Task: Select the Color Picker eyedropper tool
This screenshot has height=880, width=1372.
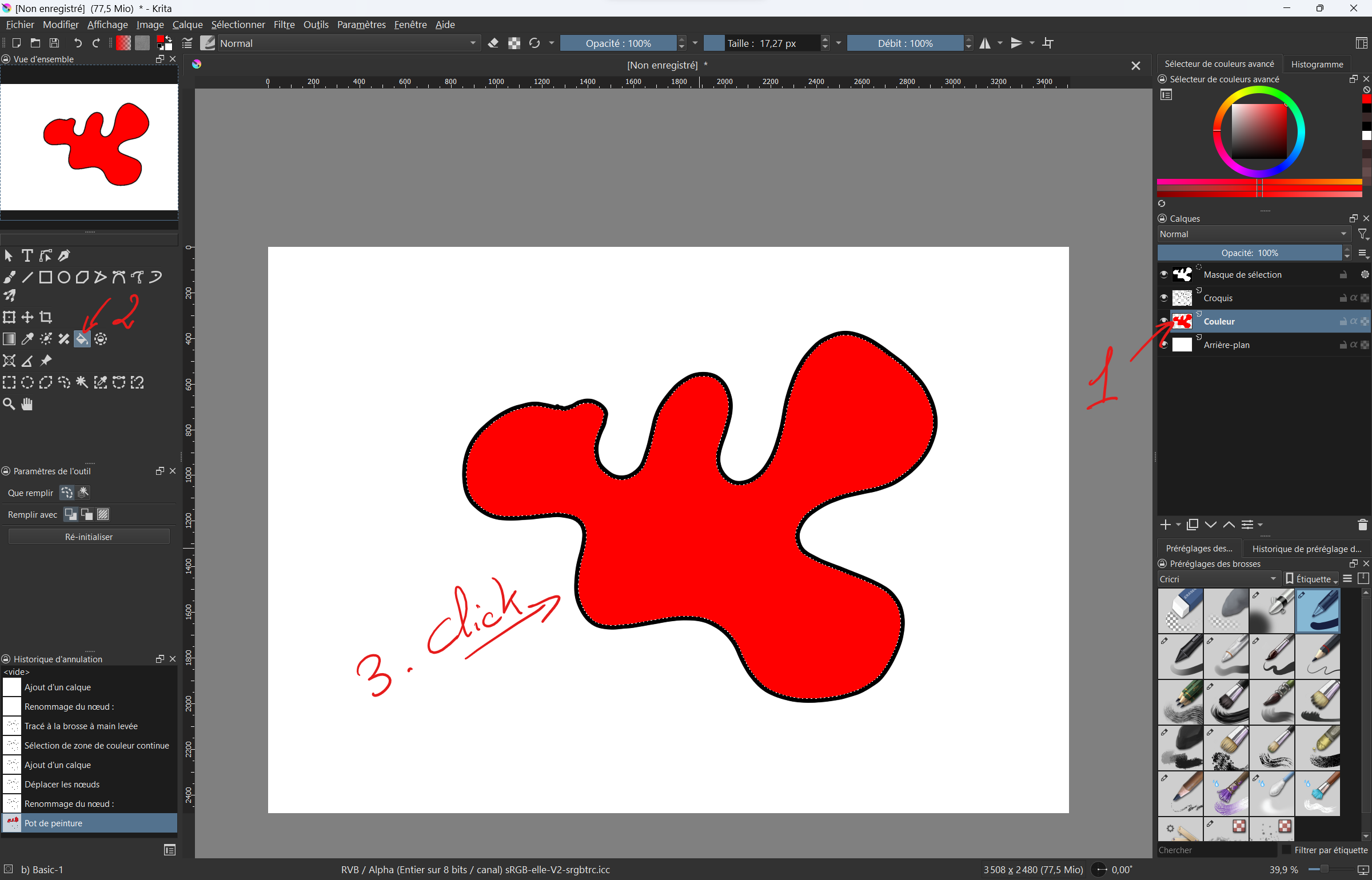Action: coord(27,339)
